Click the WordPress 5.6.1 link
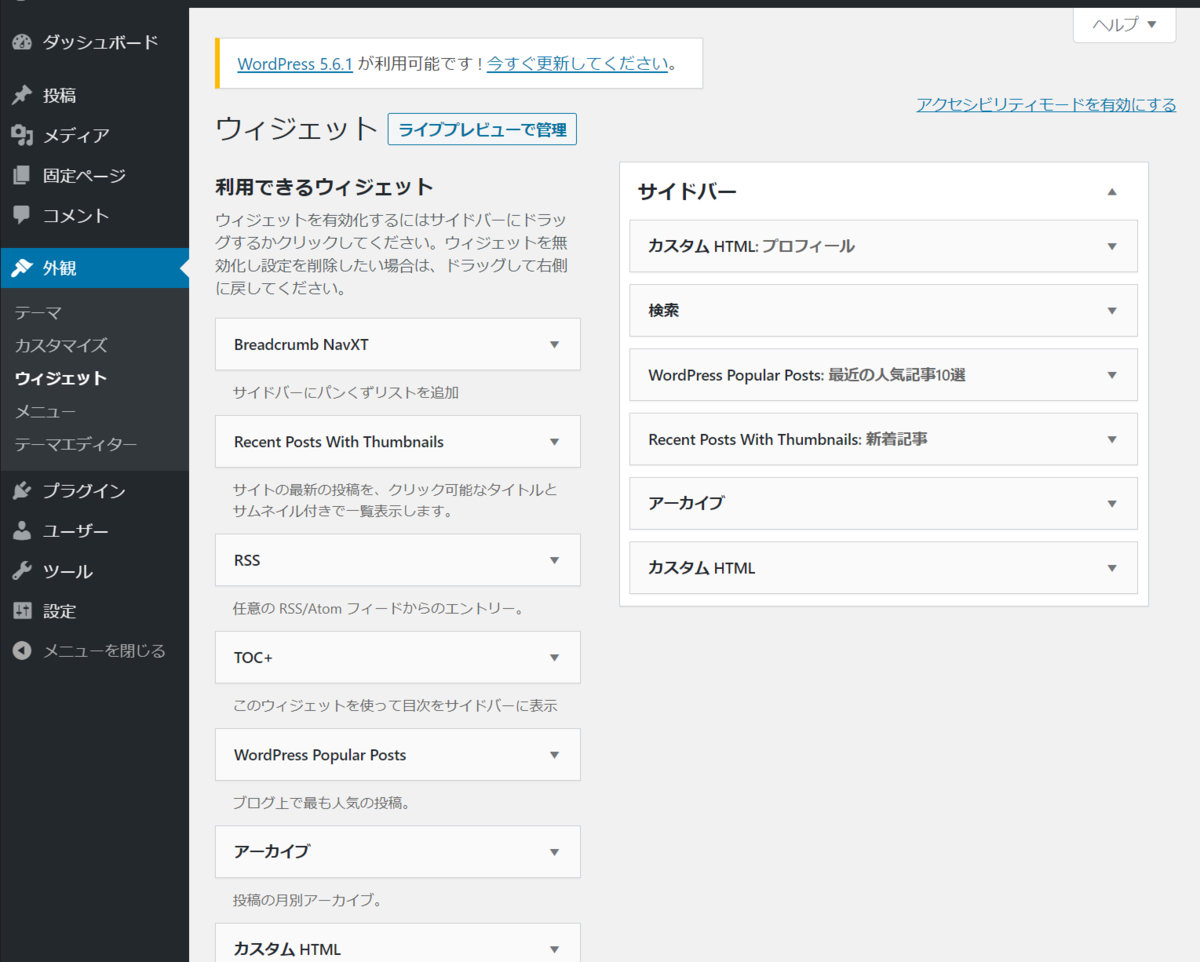 pyautogui.click(x=295, y=63)
